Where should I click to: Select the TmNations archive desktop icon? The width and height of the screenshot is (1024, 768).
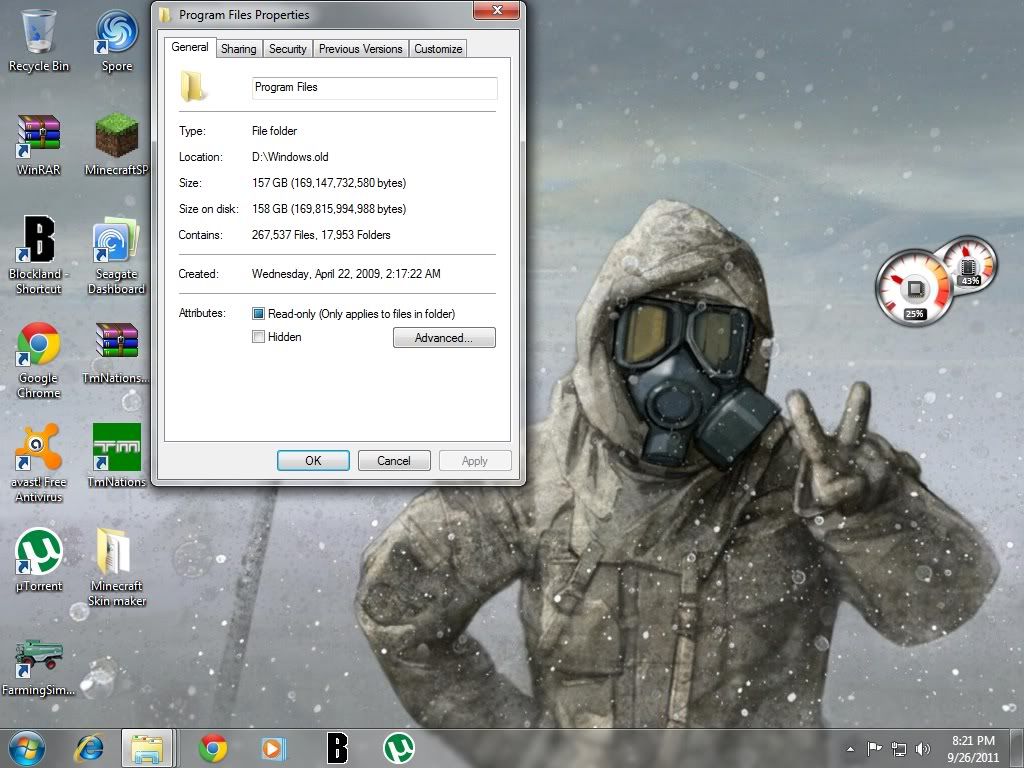click(117, 353)
